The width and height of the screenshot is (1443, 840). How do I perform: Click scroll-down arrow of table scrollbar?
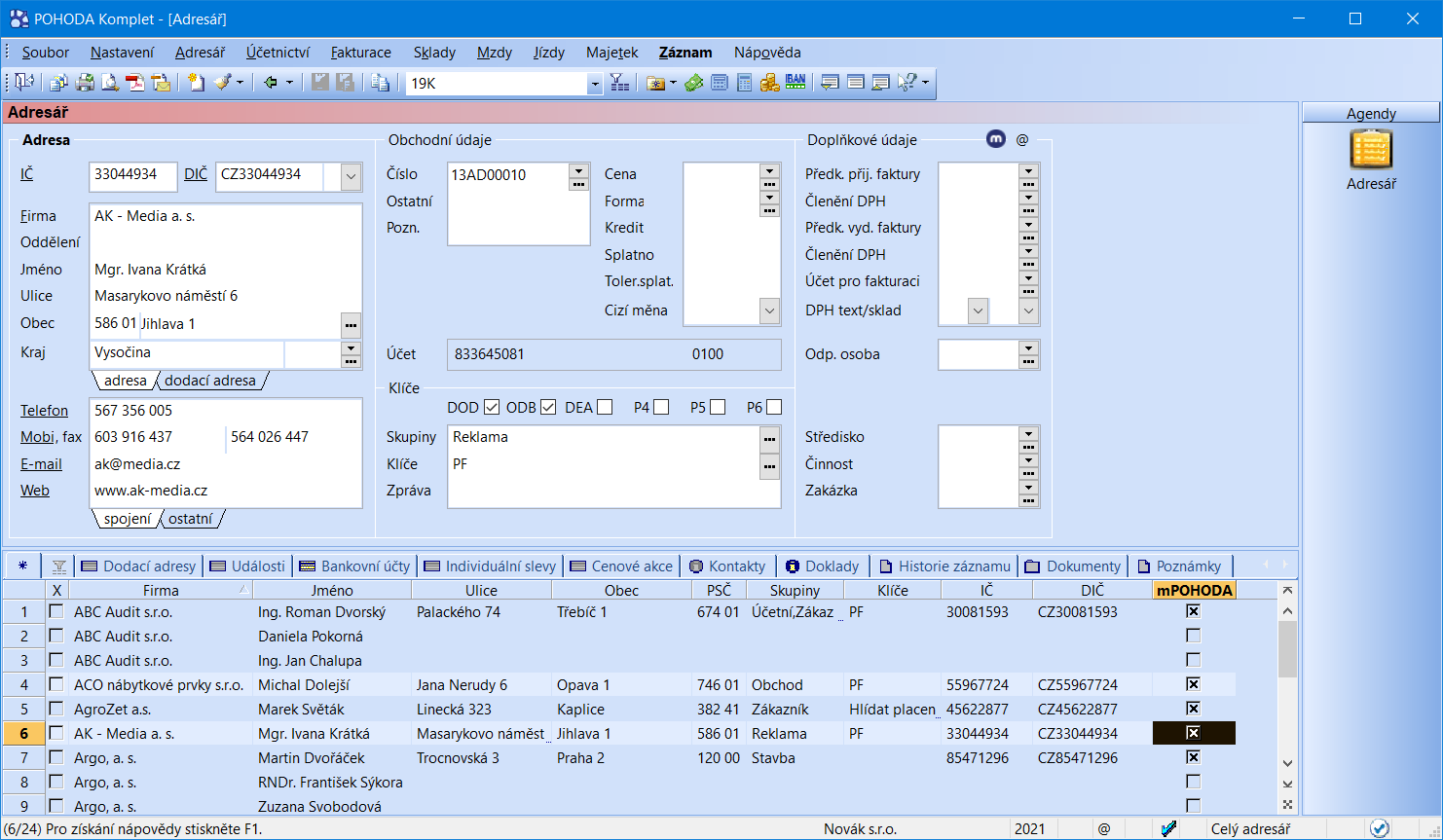[x=1287, y=764]
